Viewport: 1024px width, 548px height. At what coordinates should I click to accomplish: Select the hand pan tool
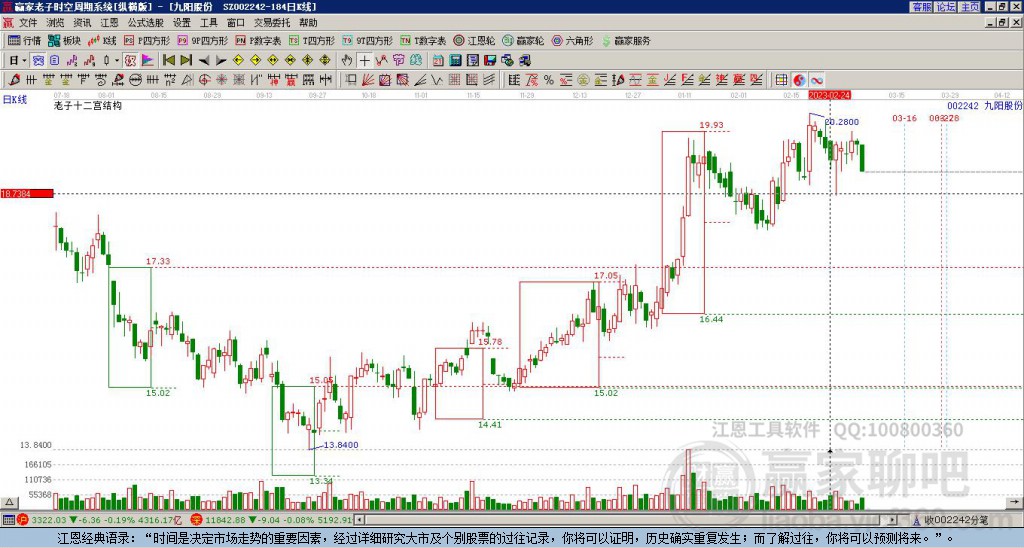click(x=347, y=60)
